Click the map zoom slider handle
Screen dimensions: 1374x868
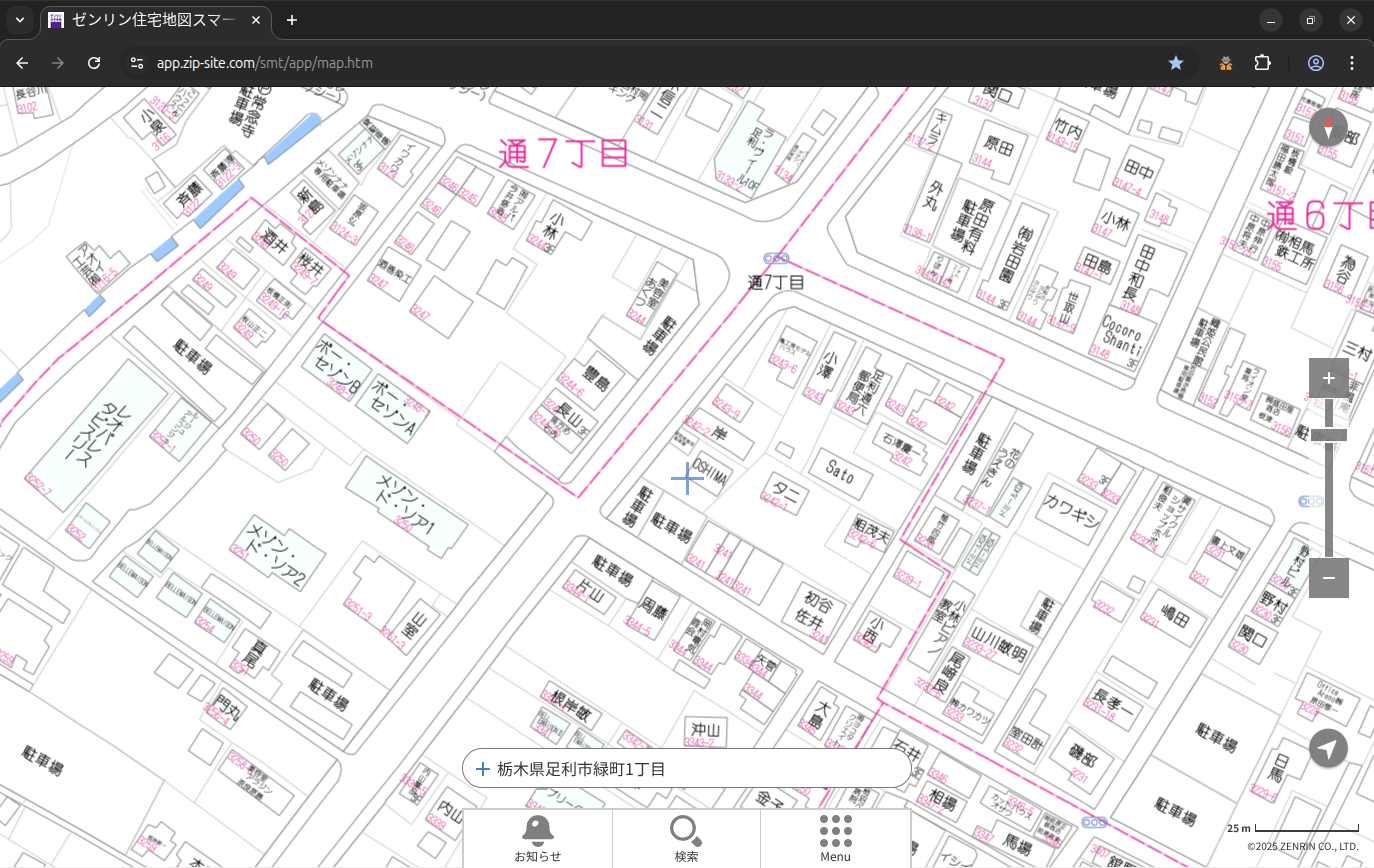tap(1328, 435)
